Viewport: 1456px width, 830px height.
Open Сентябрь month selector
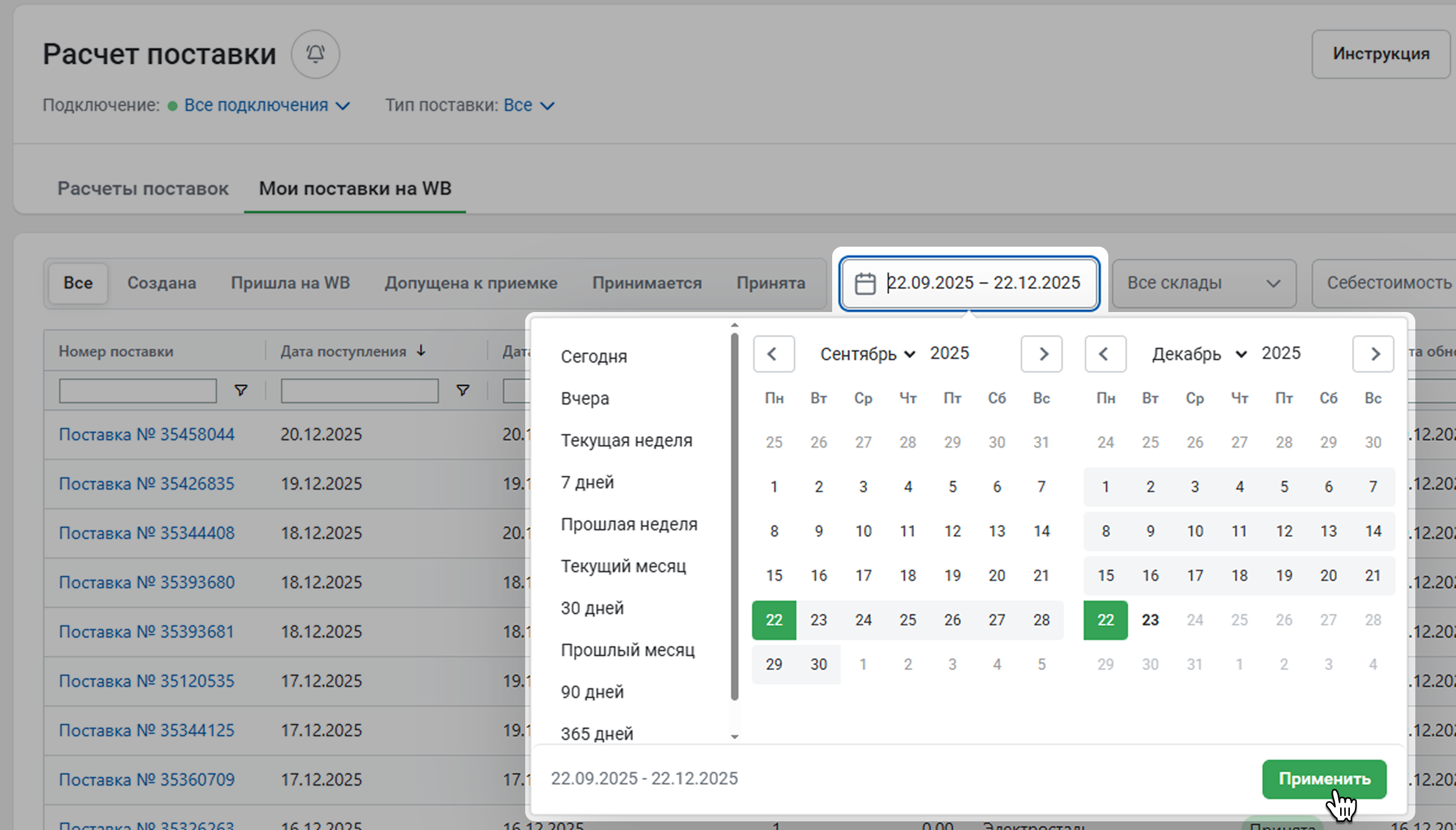(x=867, y=354)
